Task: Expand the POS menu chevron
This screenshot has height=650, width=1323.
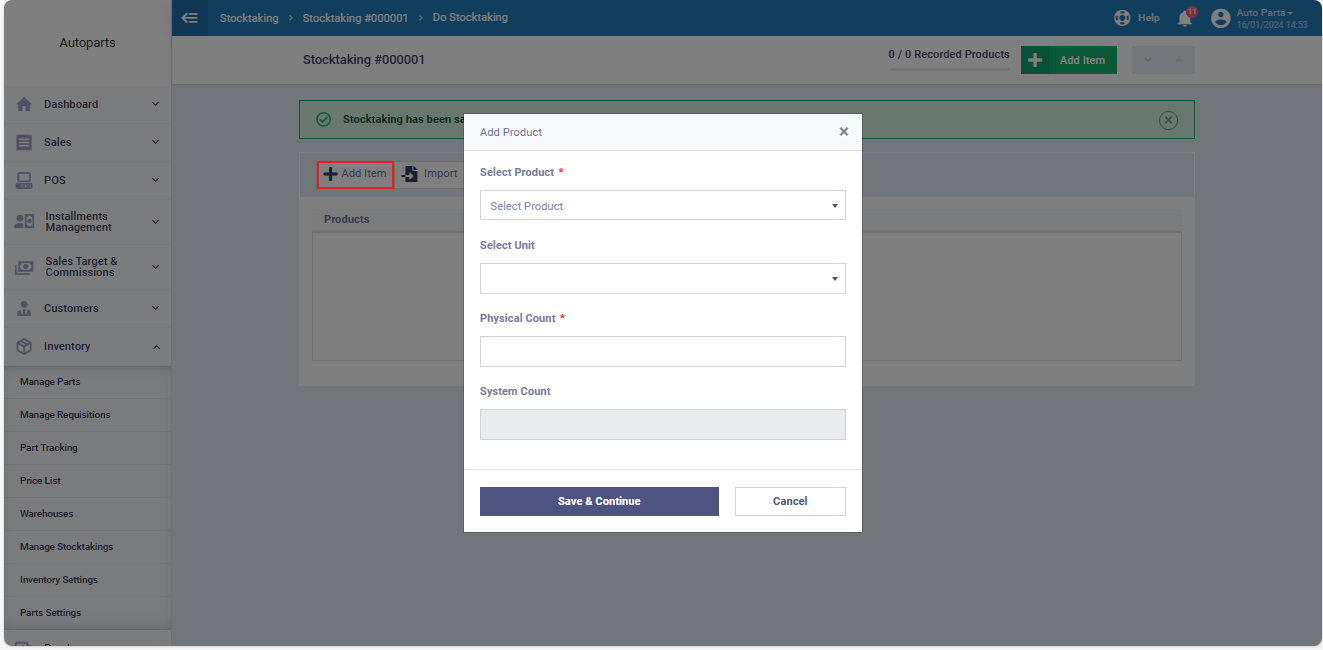Action: coord(155,180)
